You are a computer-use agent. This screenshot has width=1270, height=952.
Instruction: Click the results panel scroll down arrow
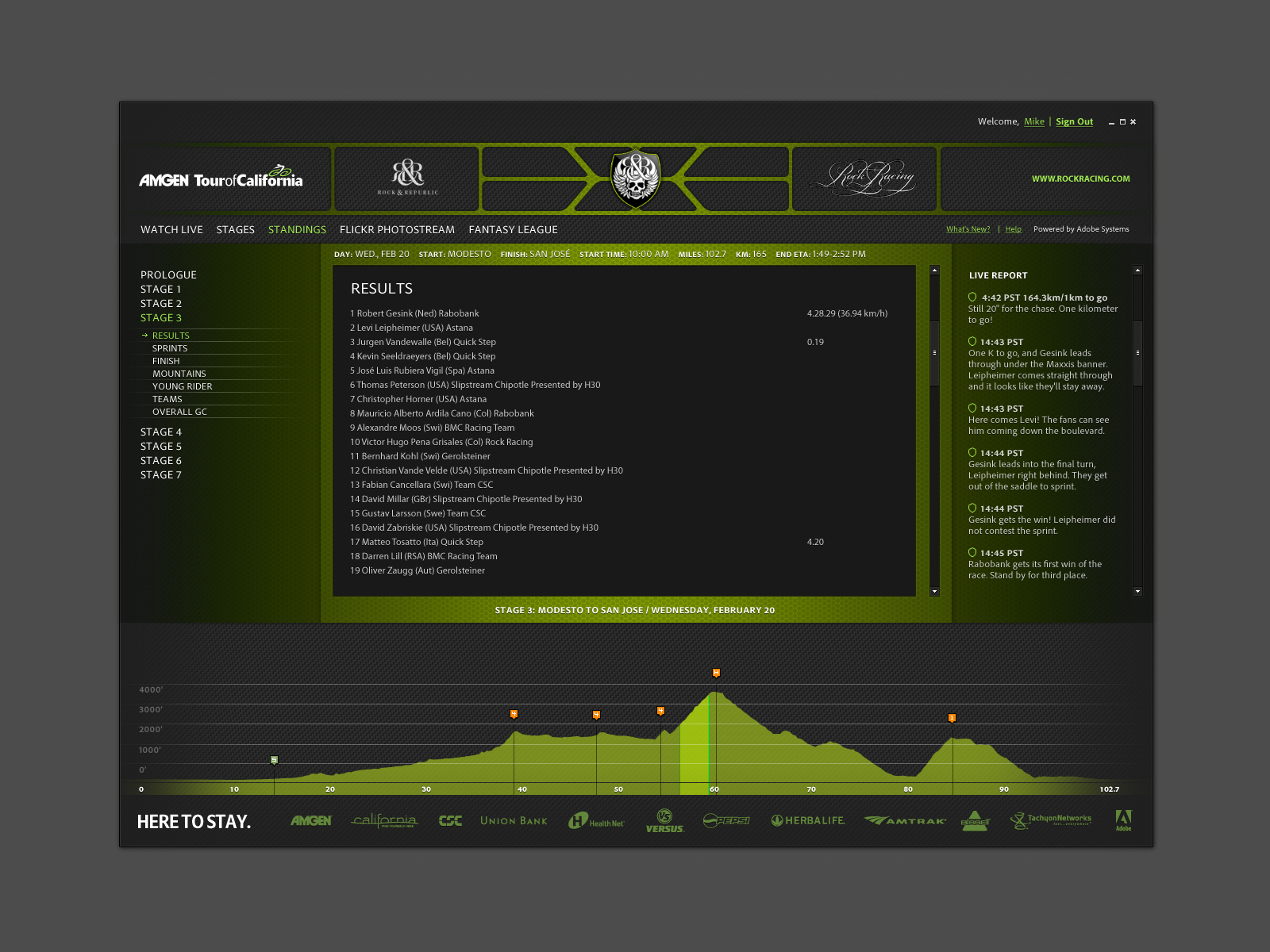934,592
